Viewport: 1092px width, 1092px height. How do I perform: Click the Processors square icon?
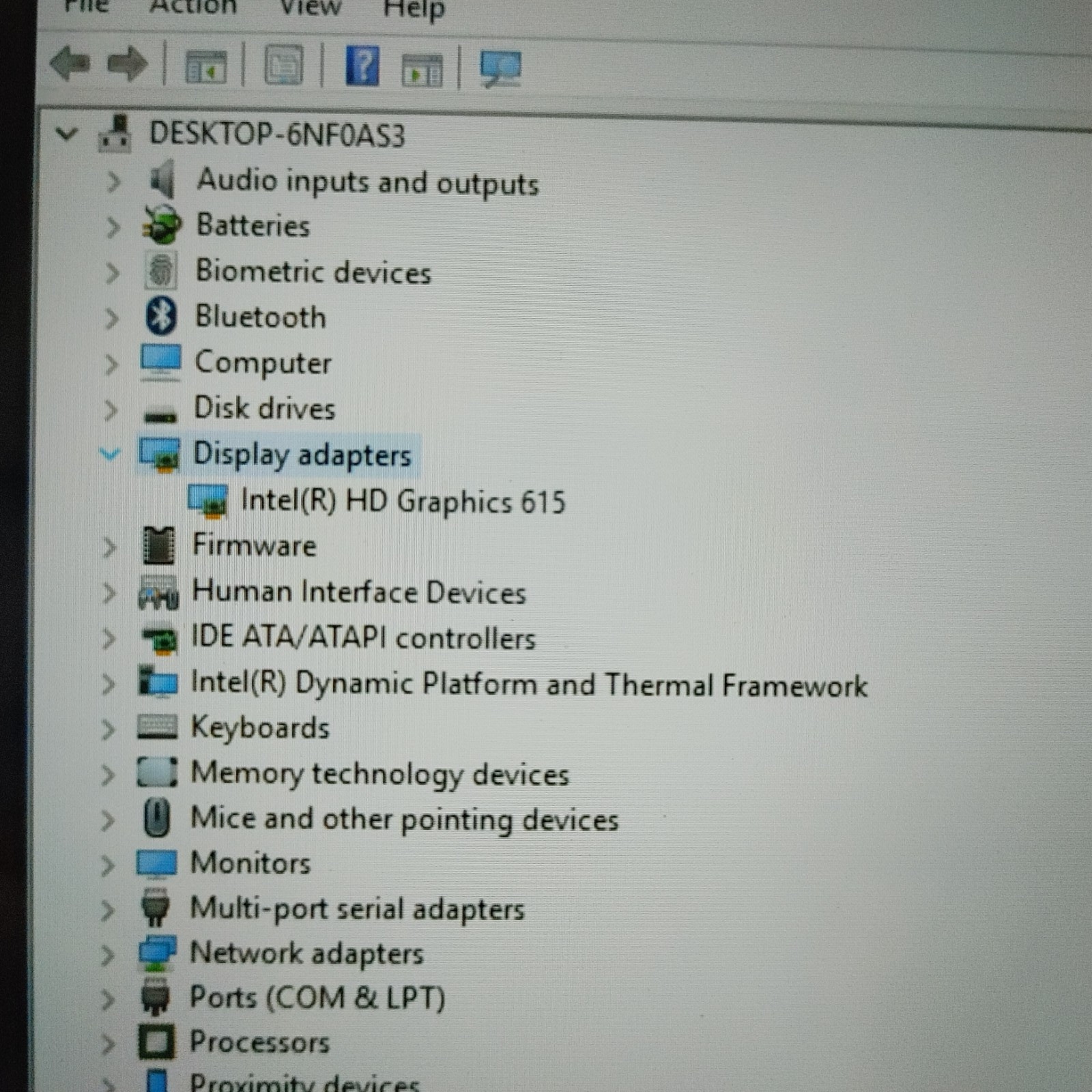tap(156, 1041)
